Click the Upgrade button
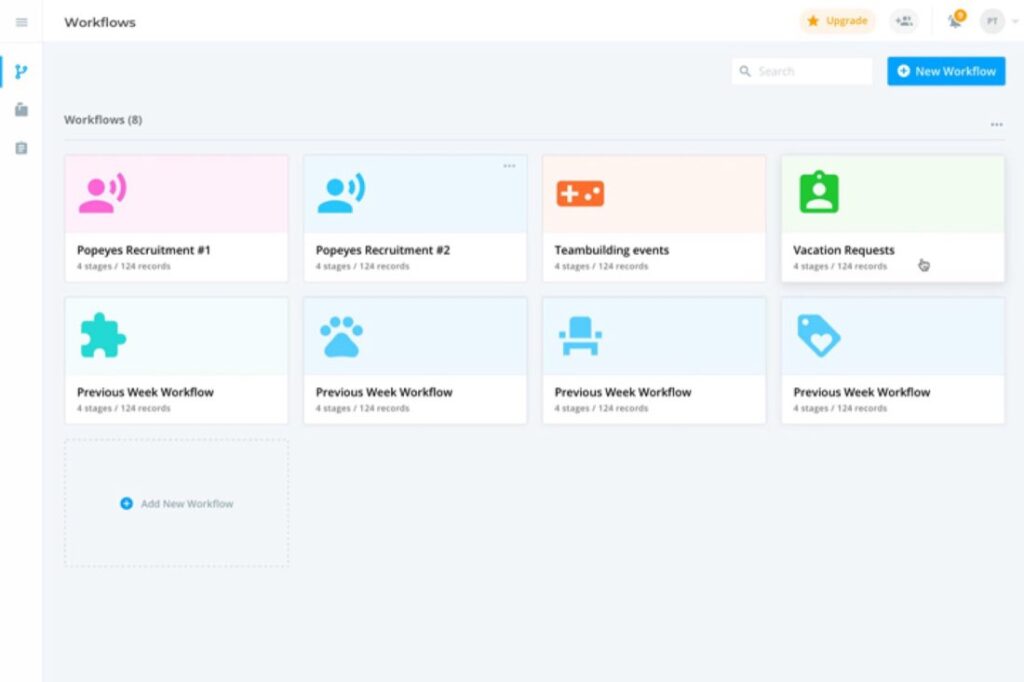This screenshot has width=1024, height=682. 837,21
